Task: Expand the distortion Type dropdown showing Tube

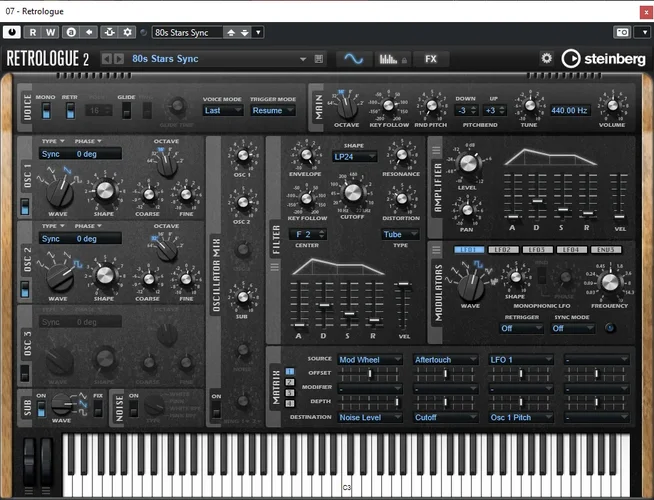Action: coord(398,234)
